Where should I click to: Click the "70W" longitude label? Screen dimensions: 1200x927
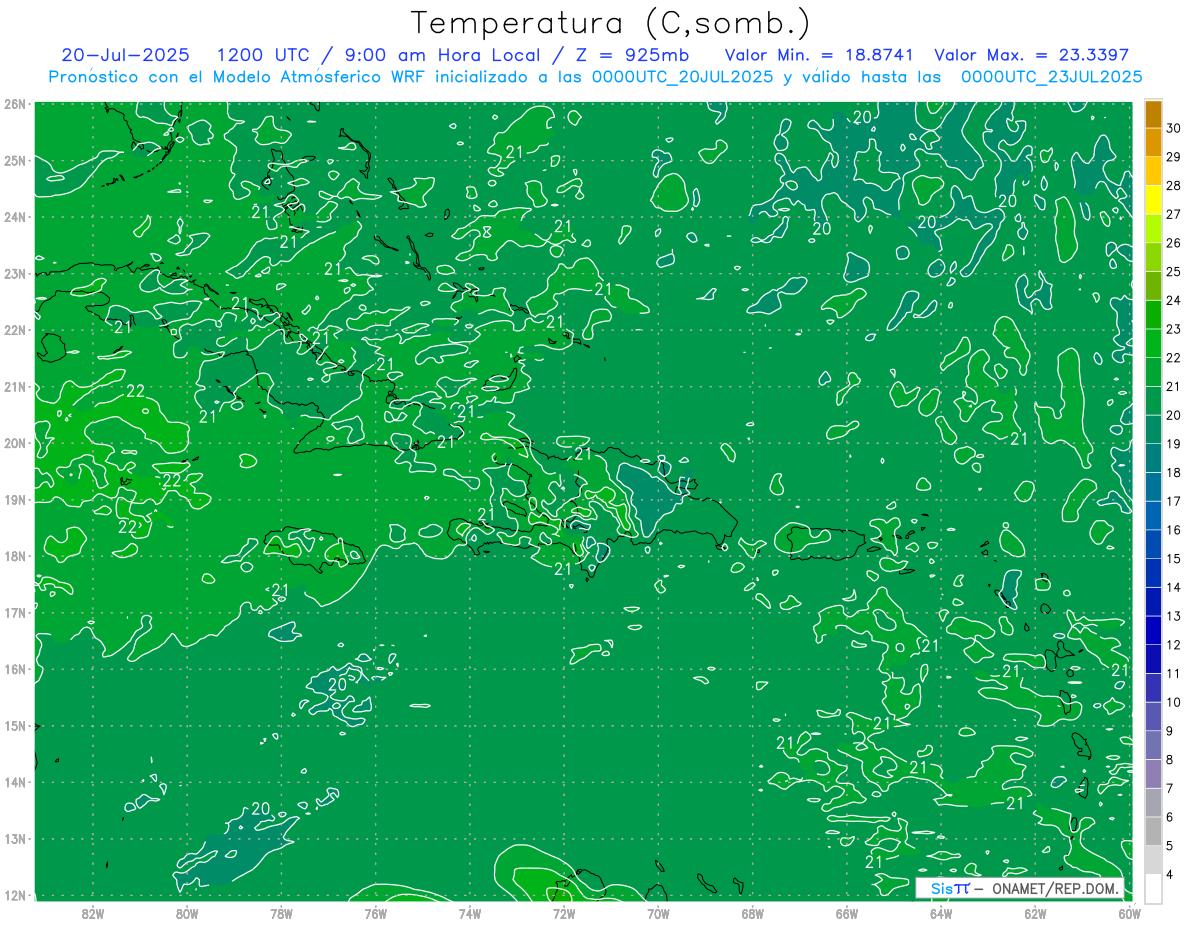(x=658, y=913)
